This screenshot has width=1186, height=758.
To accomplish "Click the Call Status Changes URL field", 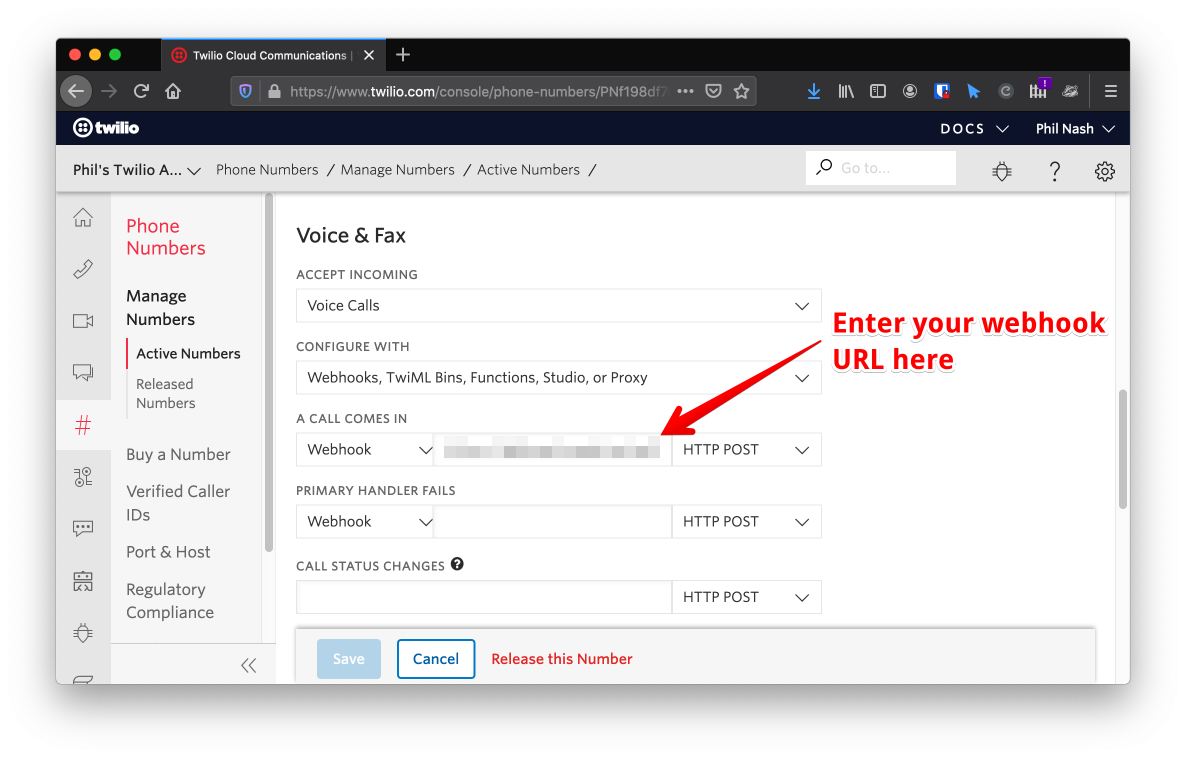I will tap(484, 597).
